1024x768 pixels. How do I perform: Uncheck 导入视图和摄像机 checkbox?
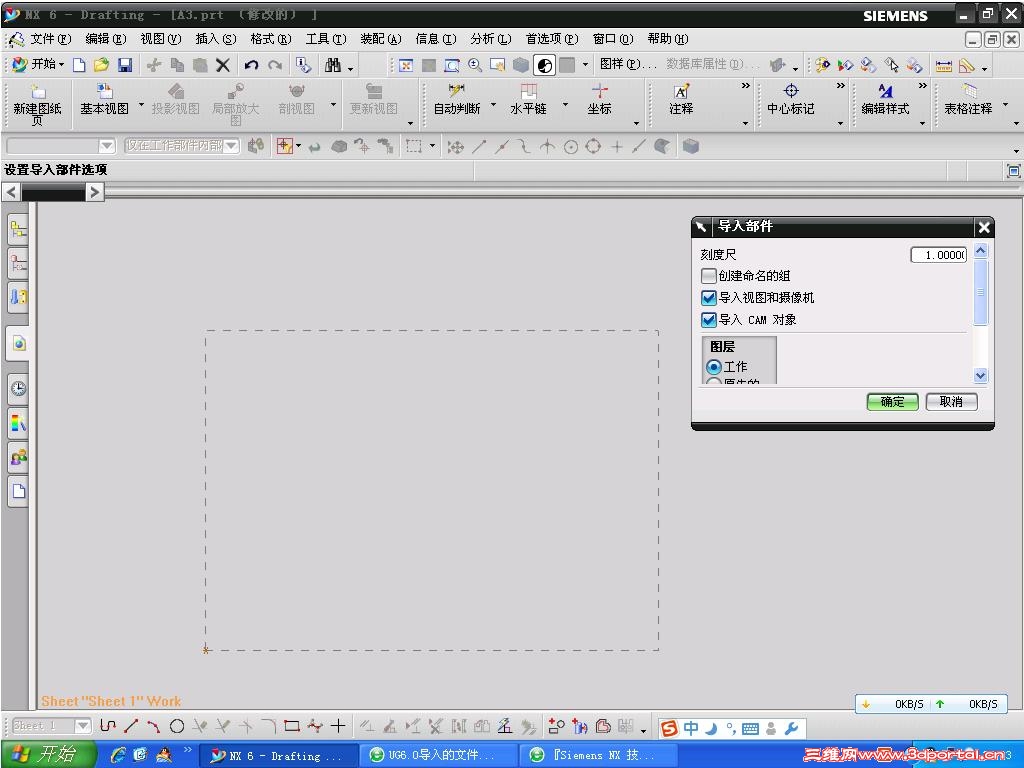point(709,298)
